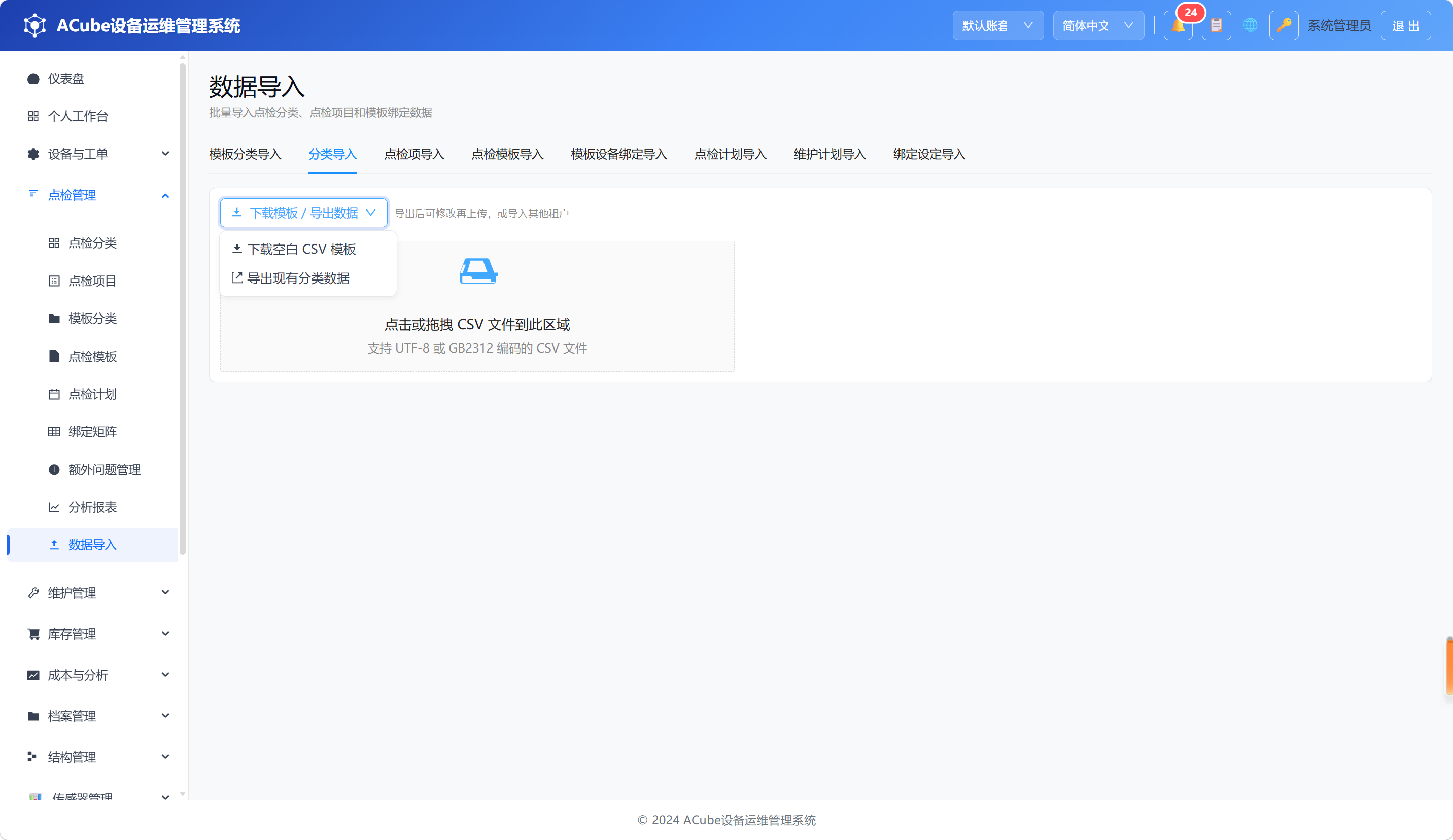Open the 默认账套 dropdown
This screenshot has width=1453, height=840.
click(x=997, y=25)
